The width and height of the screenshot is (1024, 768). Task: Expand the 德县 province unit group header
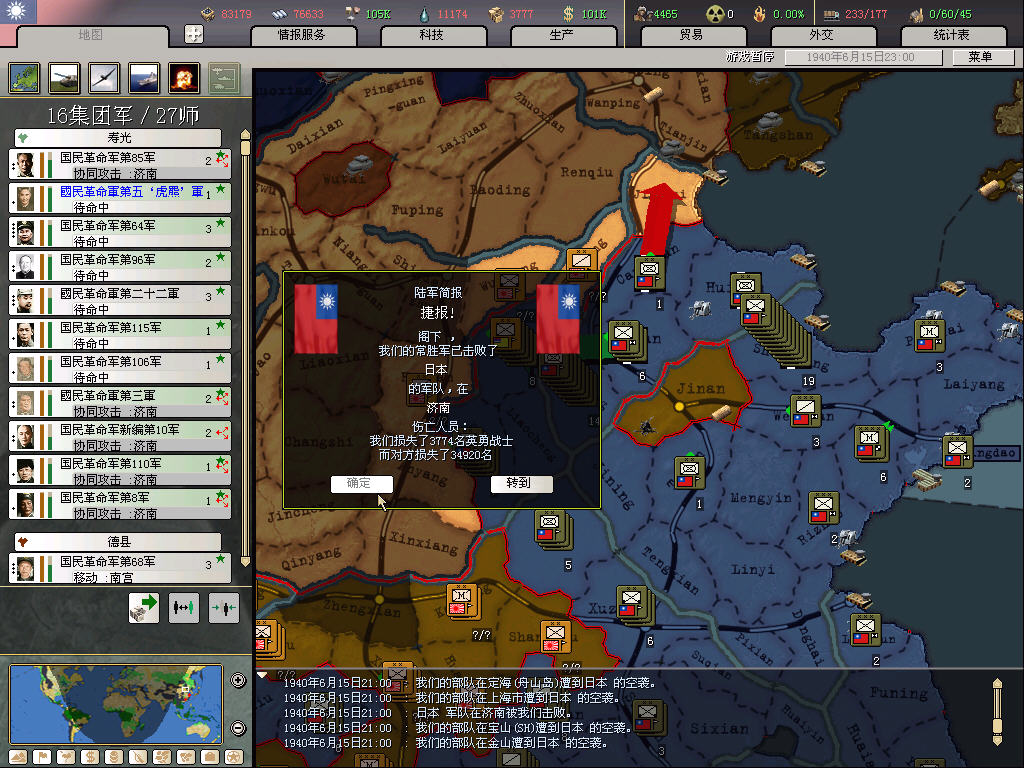119,541
